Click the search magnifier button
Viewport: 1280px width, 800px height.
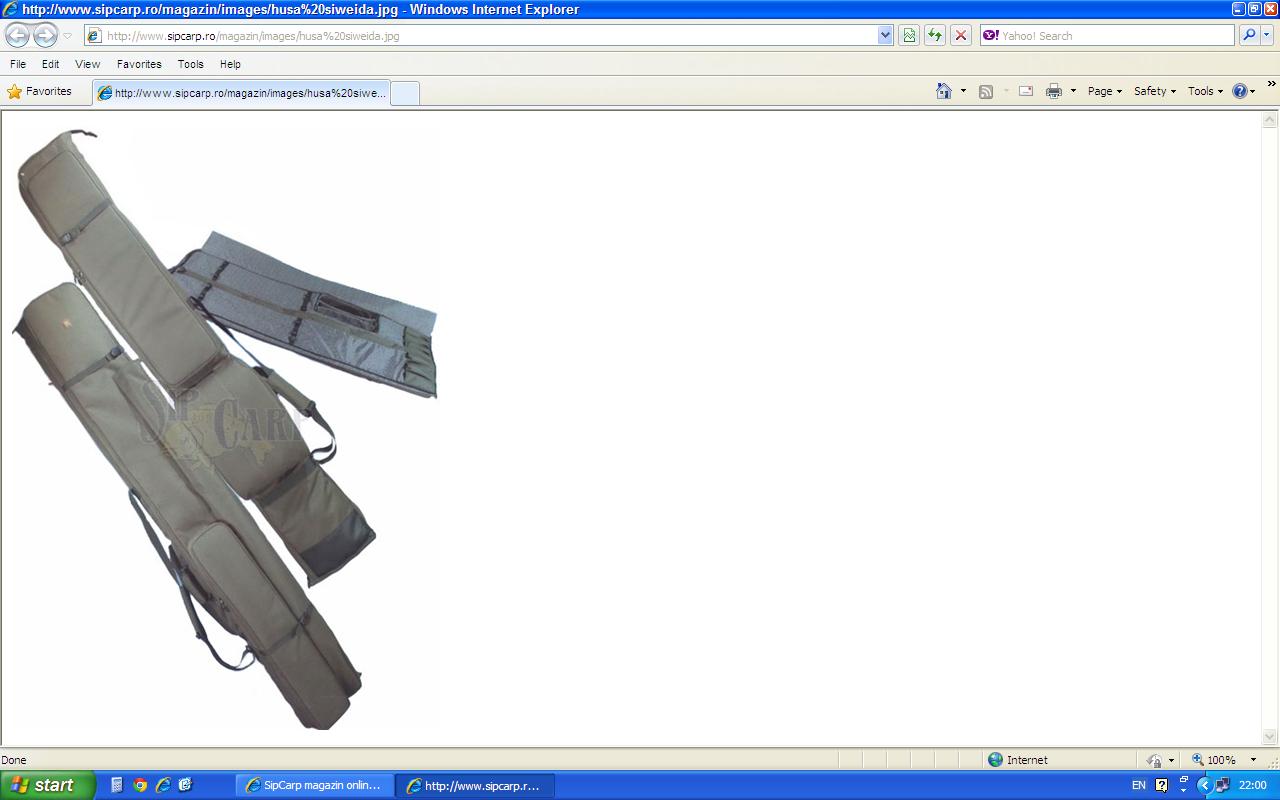[1249, 36]
